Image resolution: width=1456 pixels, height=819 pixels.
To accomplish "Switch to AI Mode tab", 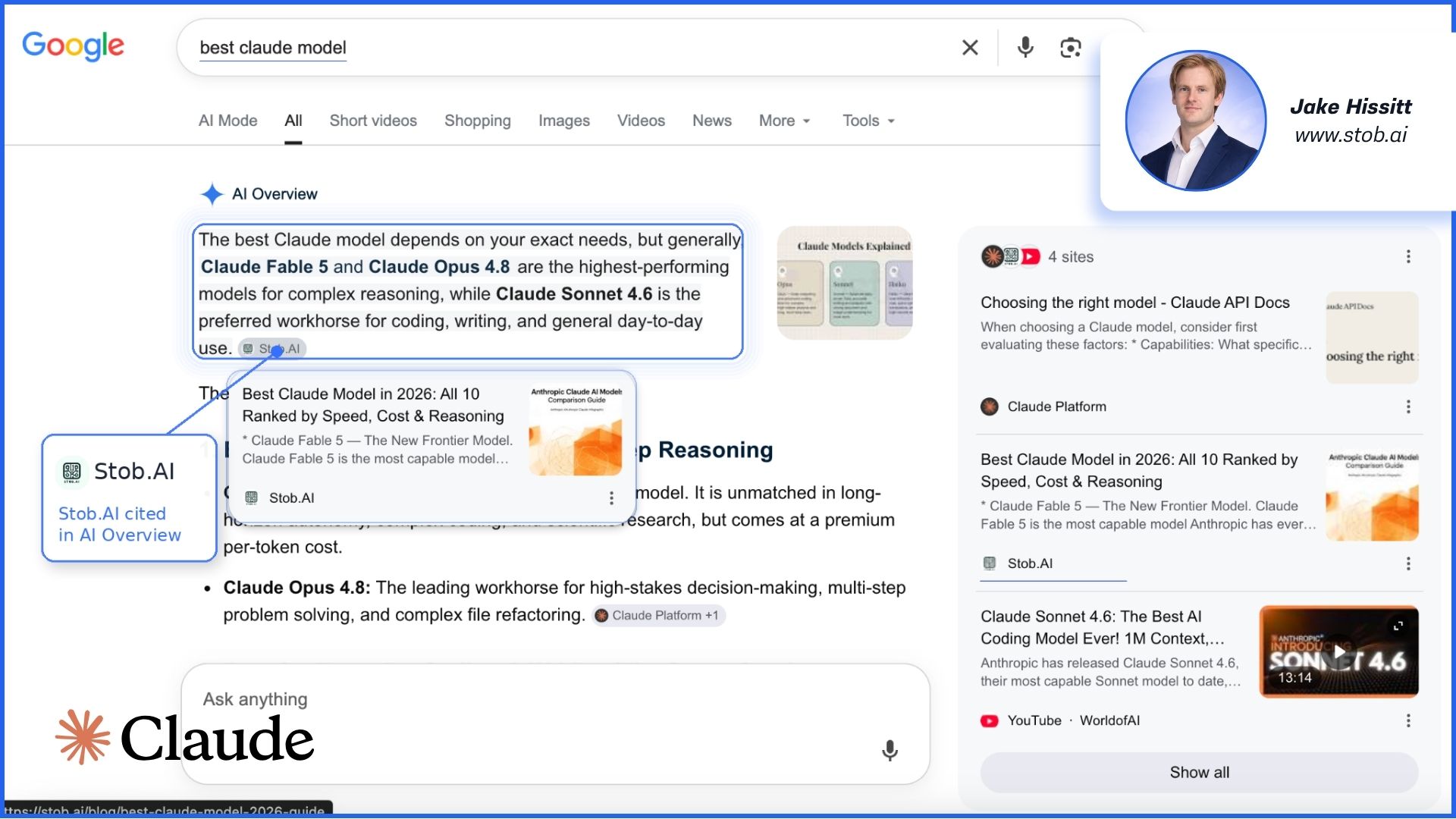I will point(227,121).
